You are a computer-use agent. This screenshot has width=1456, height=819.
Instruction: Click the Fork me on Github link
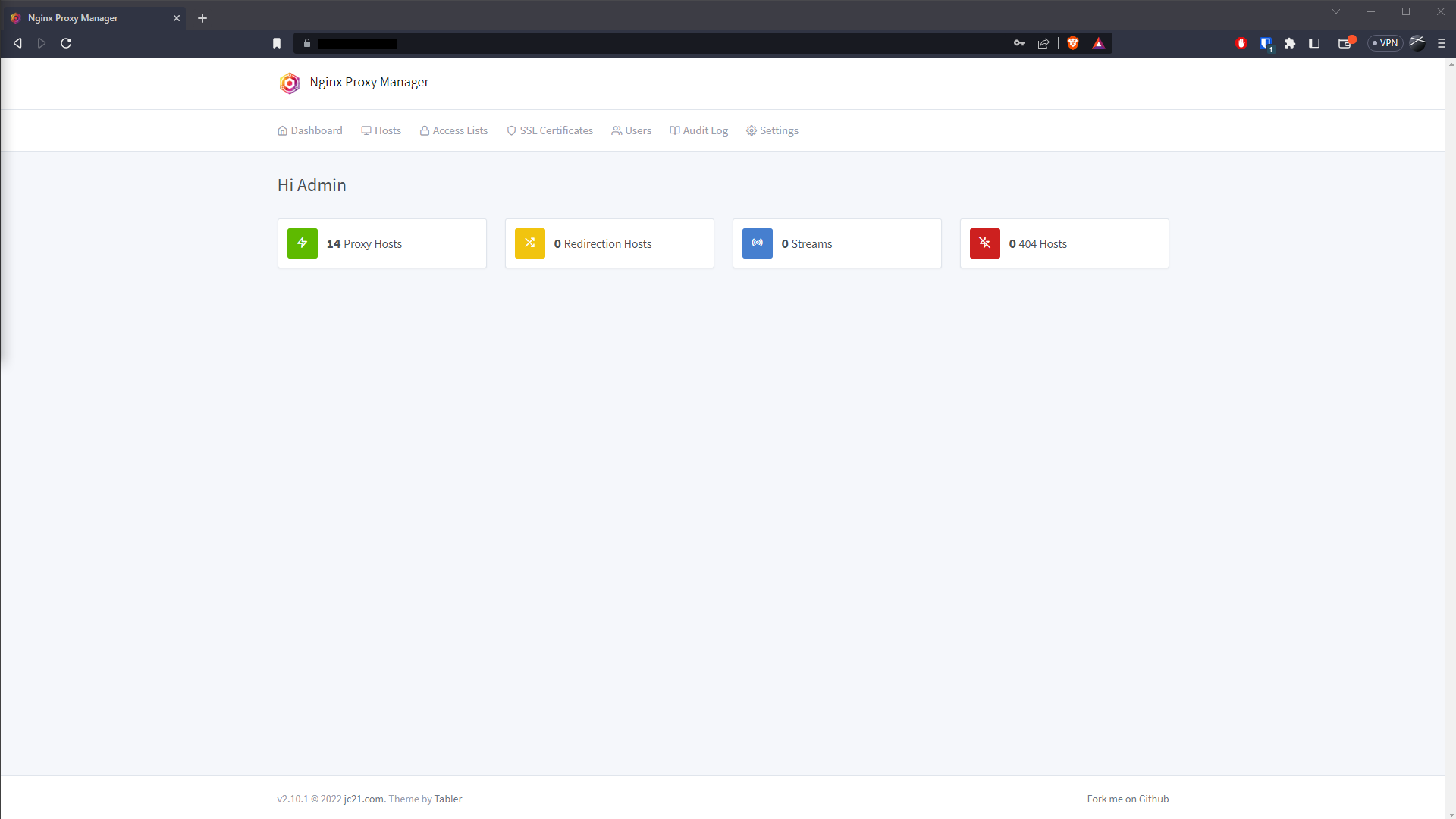click(1128, 799)
